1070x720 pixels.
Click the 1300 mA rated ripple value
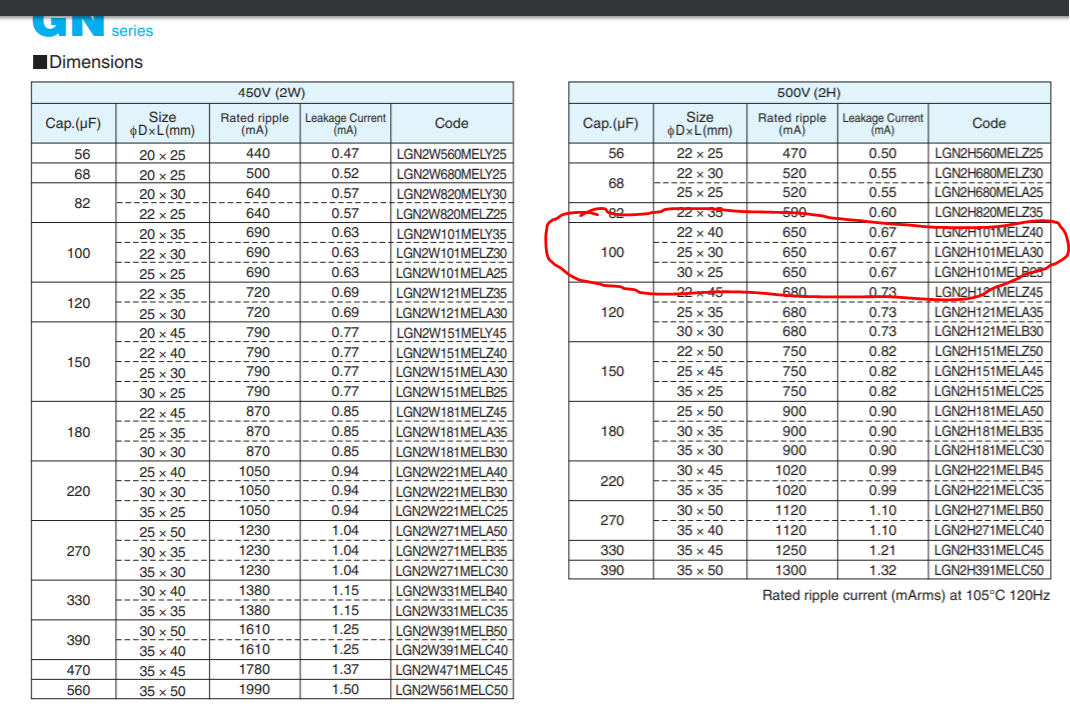point(793,570)
